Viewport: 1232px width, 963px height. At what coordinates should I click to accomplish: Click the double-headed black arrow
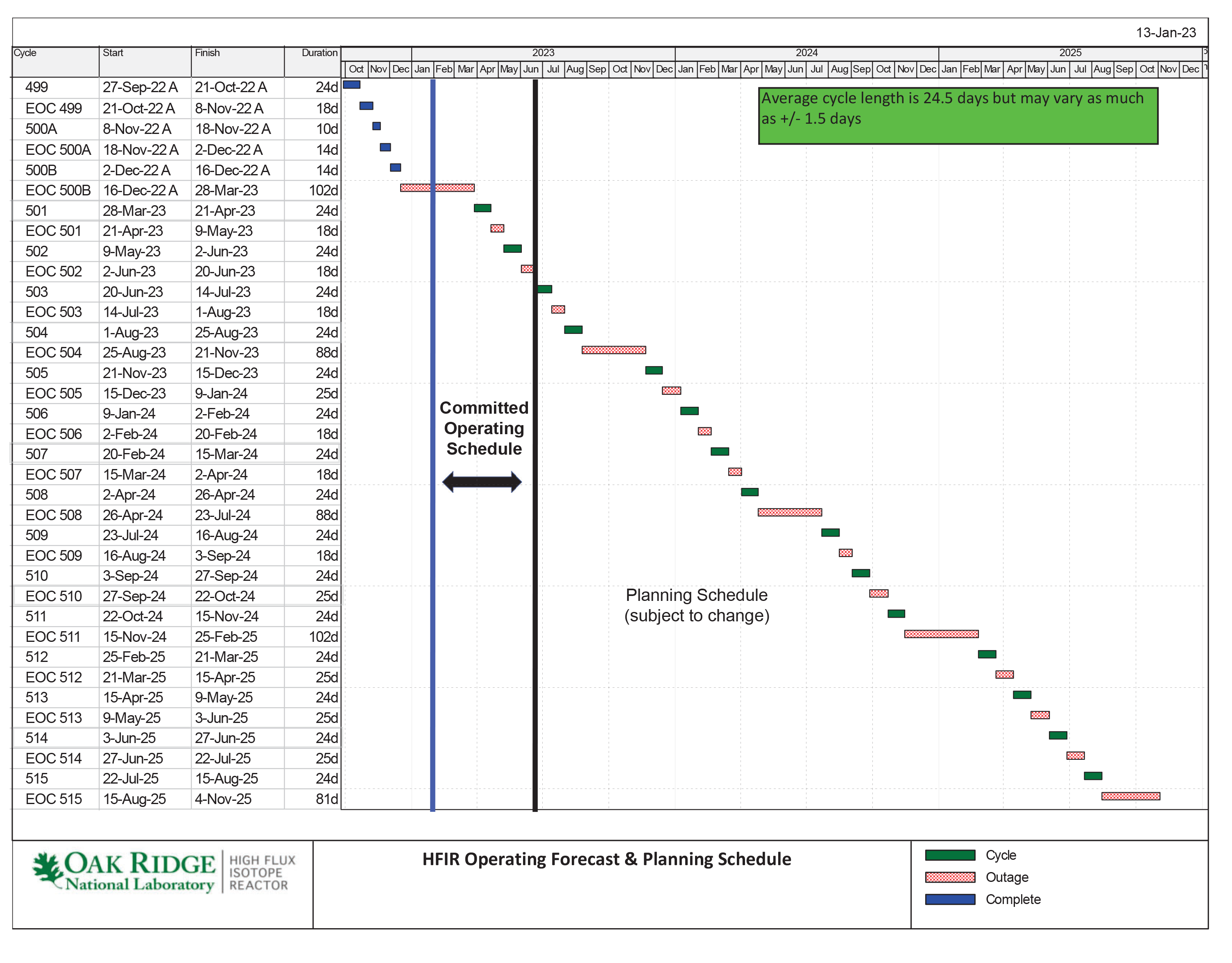tap(482, 482)
